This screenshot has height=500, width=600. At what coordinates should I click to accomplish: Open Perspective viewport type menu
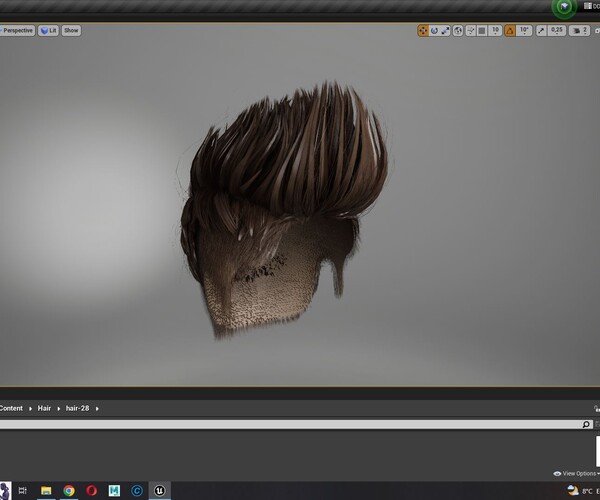[17, 31]
